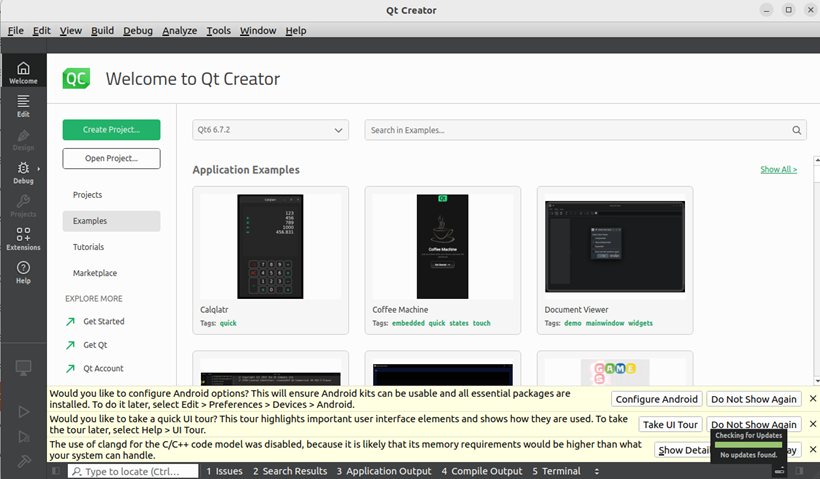Click the magnifier icon in Search in Examples
This screenshot has height=479, width=820.
(796, 130)
